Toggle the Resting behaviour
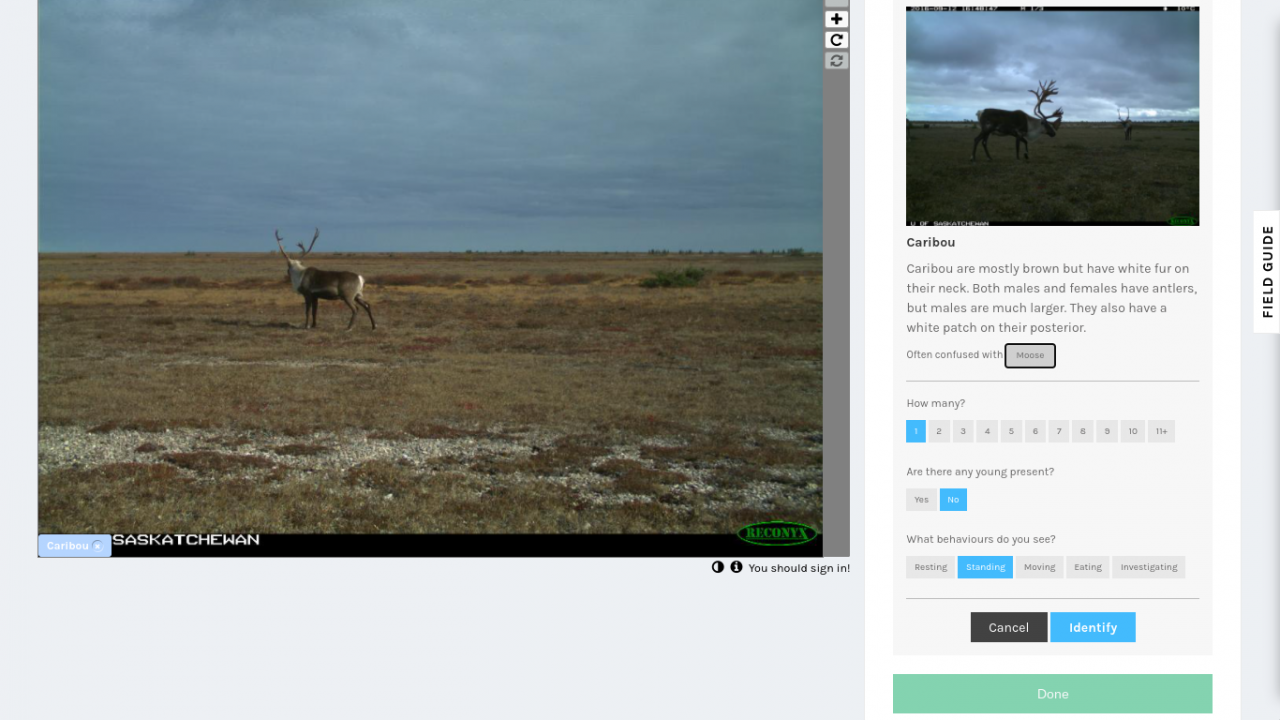This screenshot has width=1280, height=720. (930, 567)
